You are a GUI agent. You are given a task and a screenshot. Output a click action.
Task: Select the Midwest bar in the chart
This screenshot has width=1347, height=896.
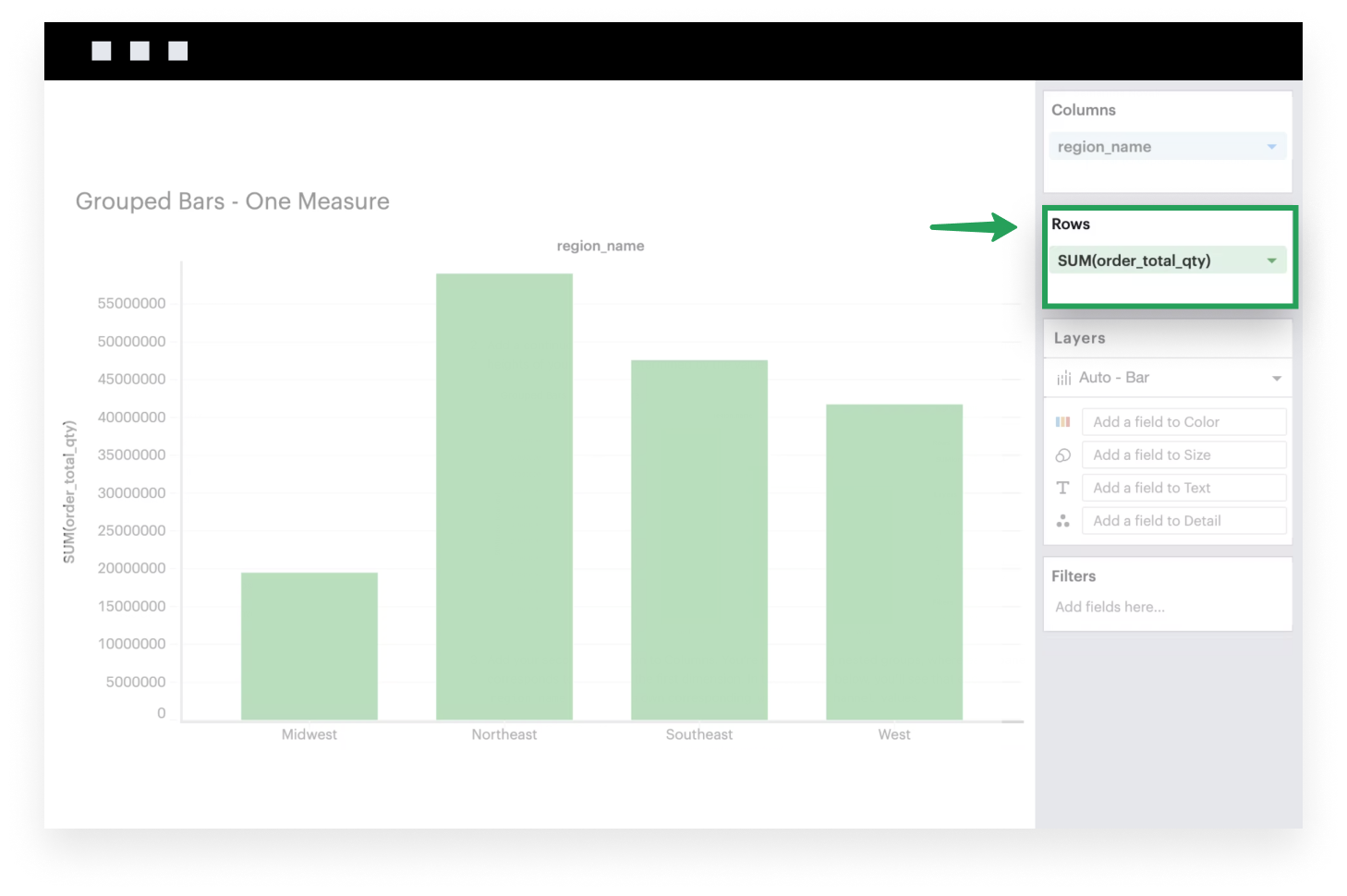[x=309, y=647]
